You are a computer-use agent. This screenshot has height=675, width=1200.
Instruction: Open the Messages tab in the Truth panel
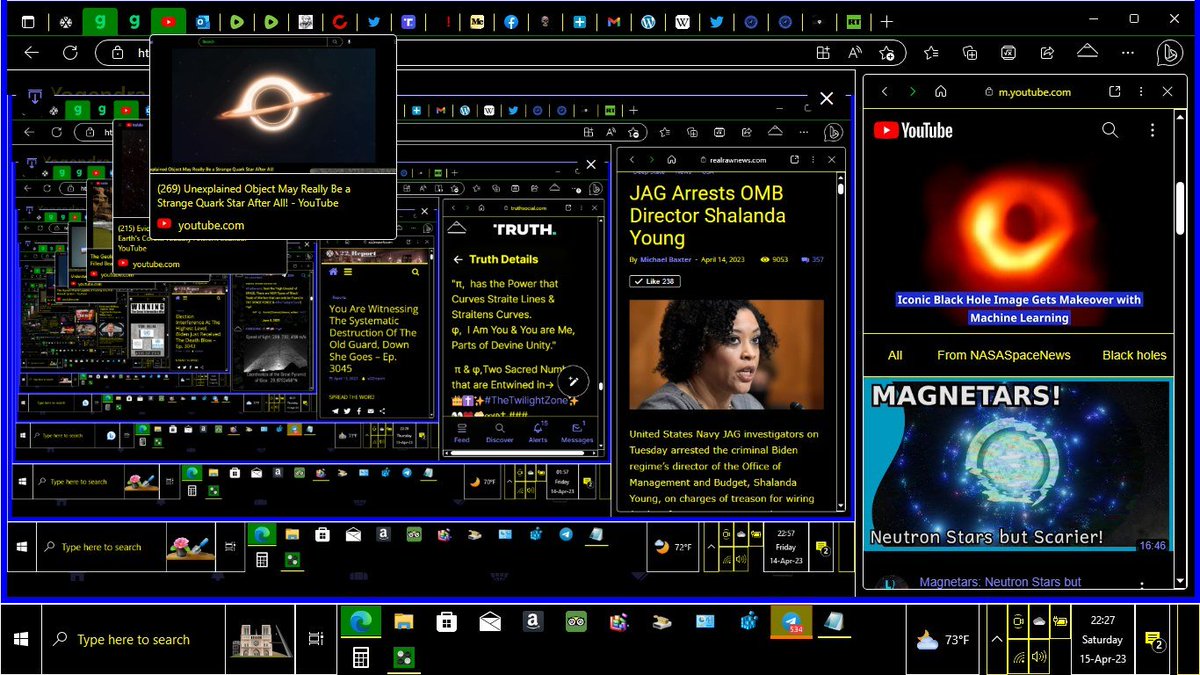point(577,432)
